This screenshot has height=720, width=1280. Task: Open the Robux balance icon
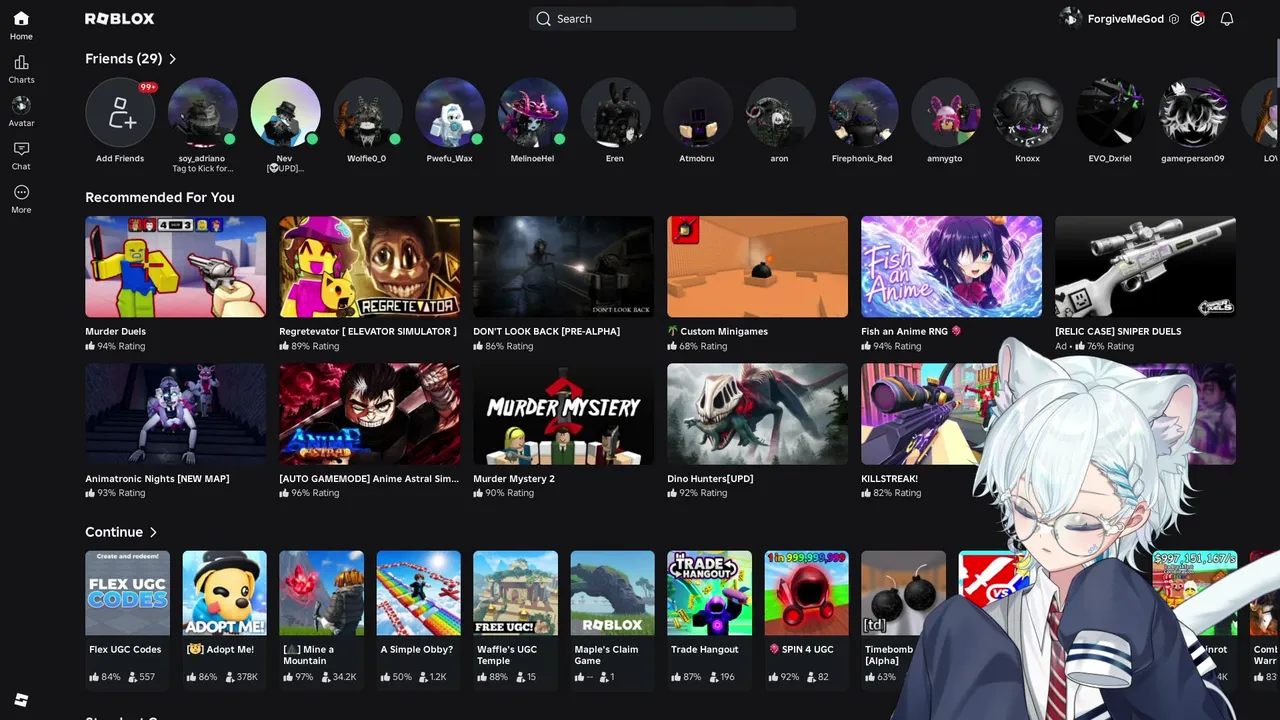pyautogui.click(x=1198, y=19)
